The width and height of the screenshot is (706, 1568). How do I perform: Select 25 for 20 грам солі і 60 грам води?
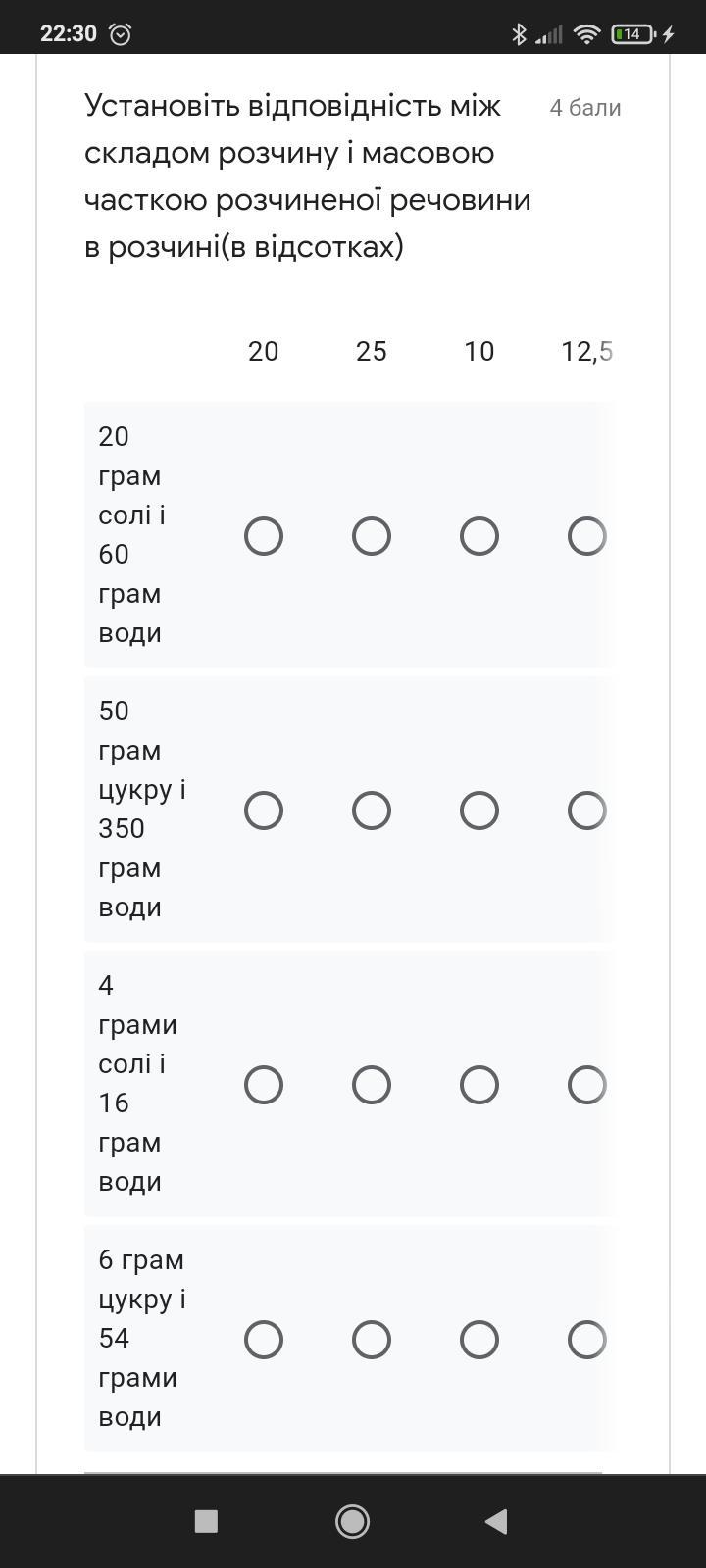coord(372,536)
